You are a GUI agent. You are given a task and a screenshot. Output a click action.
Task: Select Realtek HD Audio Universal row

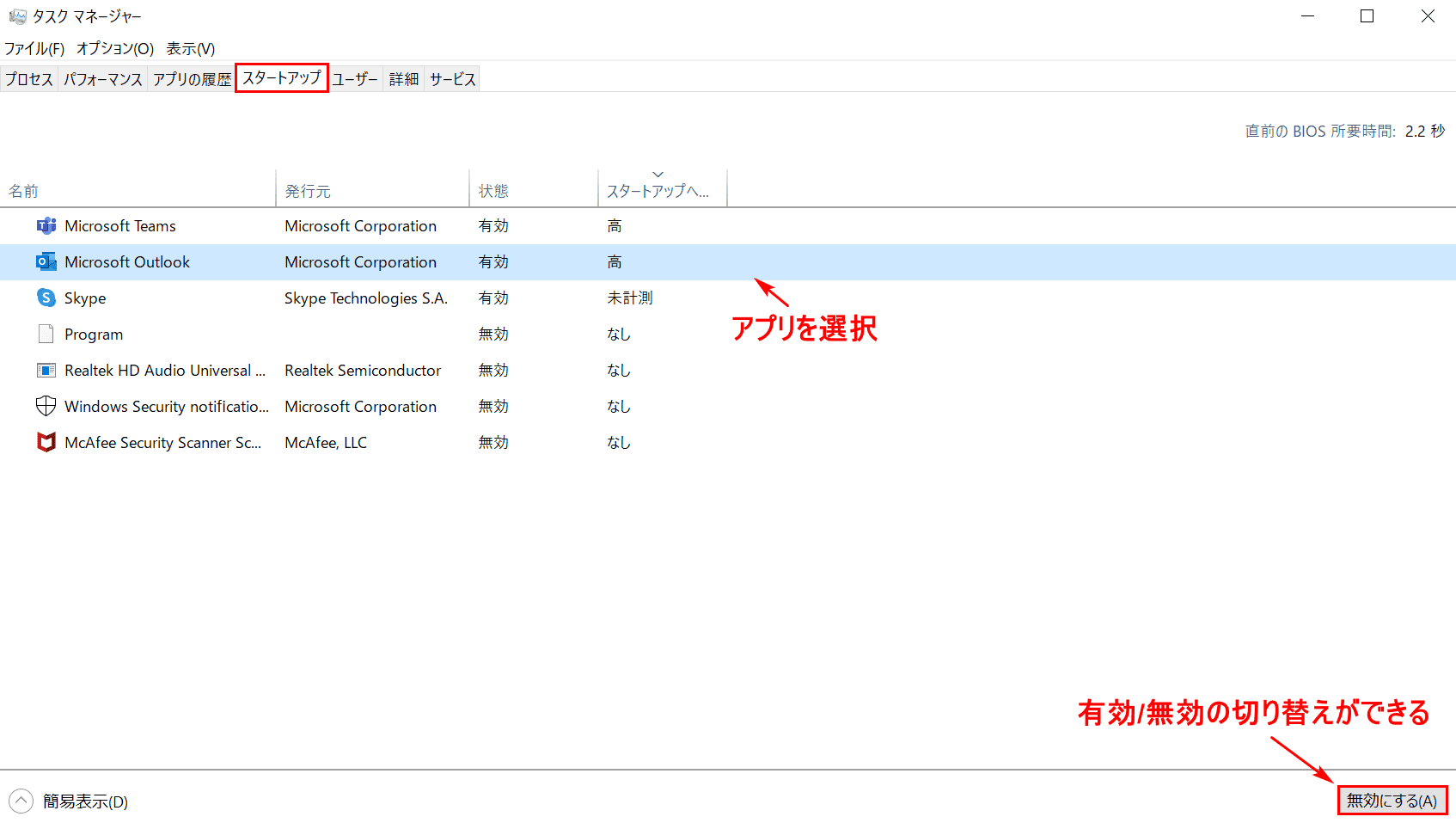coord(728,371)
